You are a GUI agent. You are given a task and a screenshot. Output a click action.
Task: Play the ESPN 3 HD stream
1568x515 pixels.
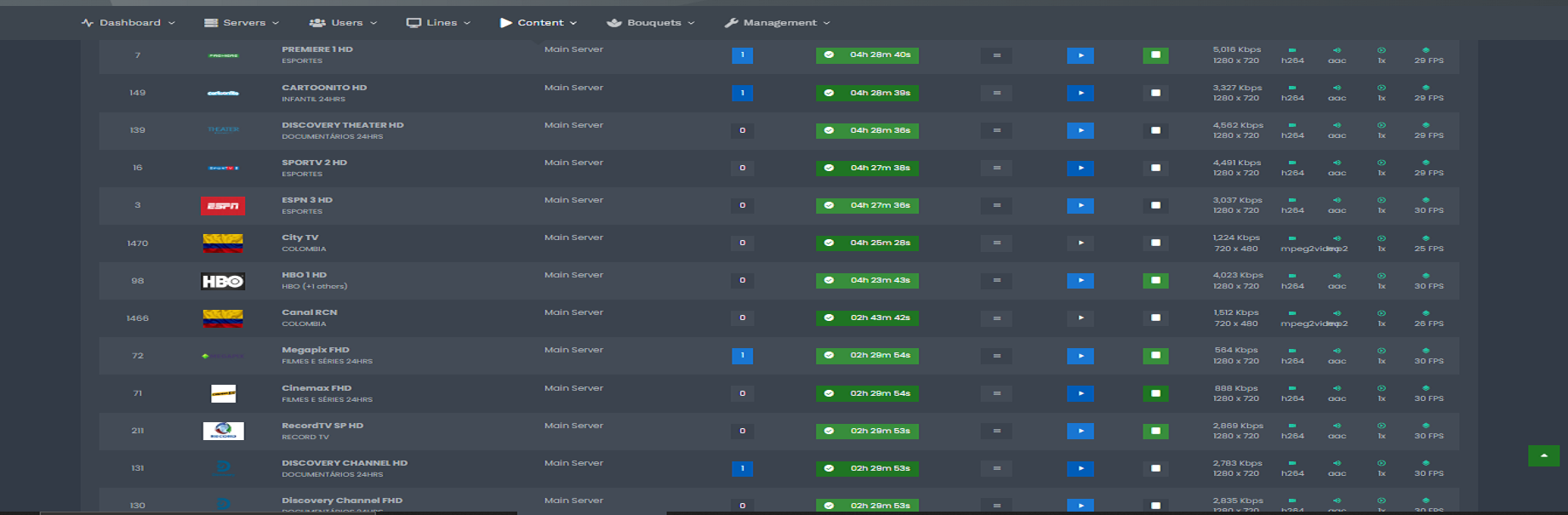(x=1080, y=205)
